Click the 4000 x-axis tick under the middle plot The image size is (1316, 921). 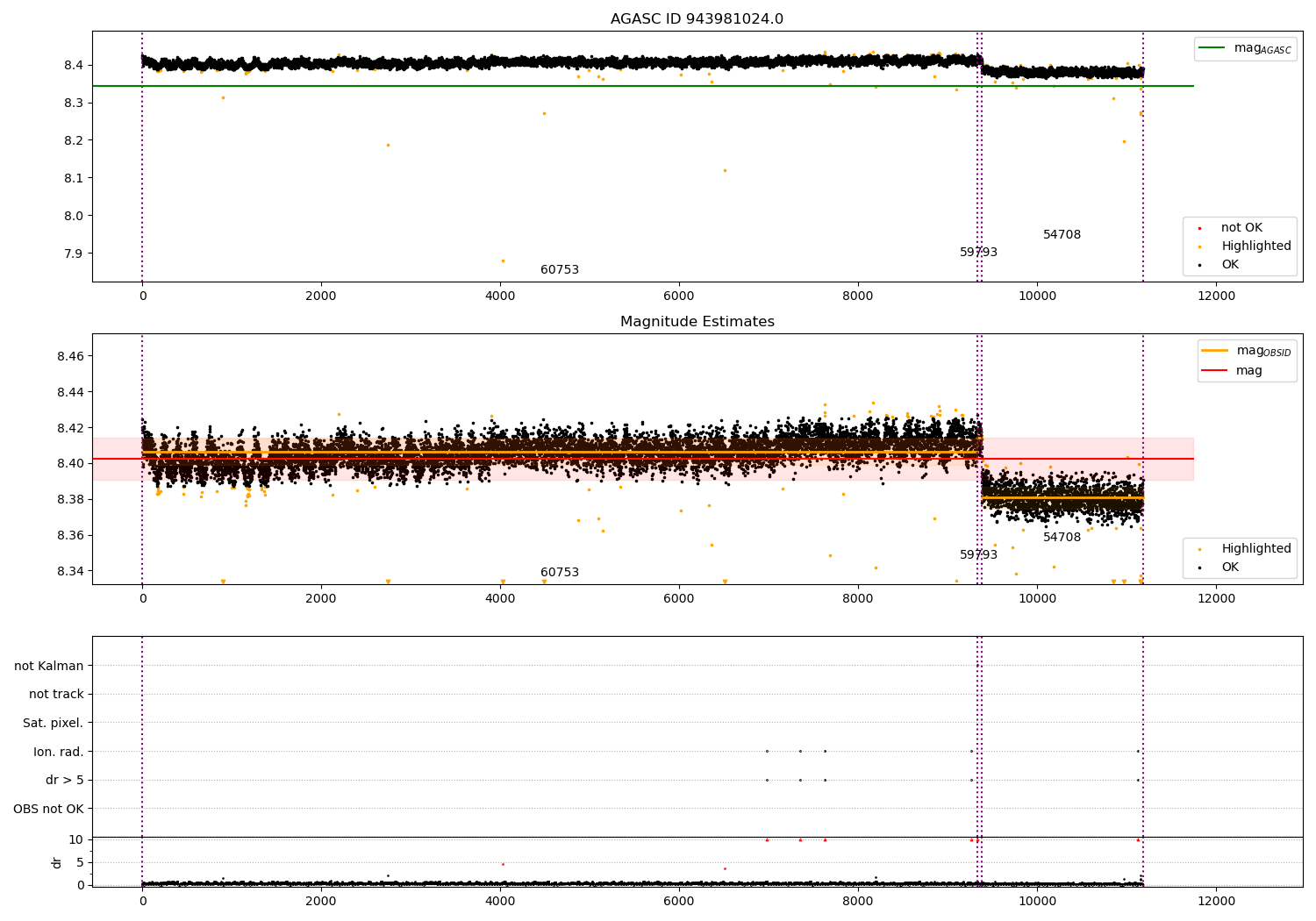click(500, 599)
